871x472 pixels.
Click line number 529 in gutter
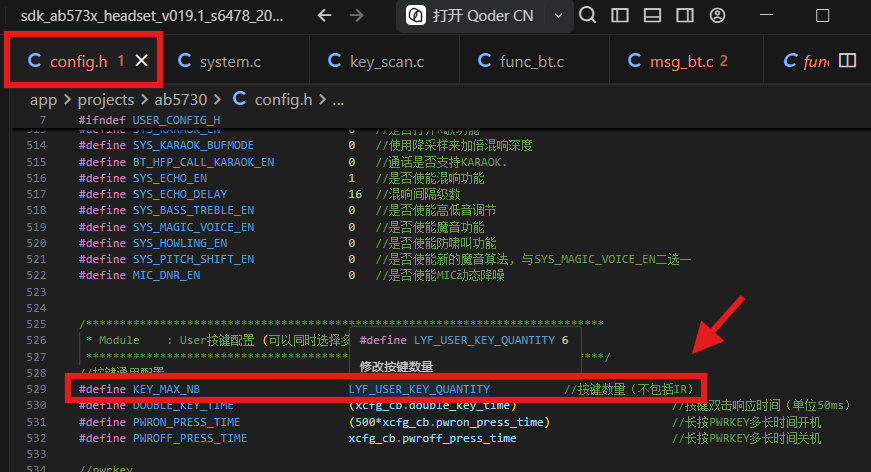pos(37,389)
